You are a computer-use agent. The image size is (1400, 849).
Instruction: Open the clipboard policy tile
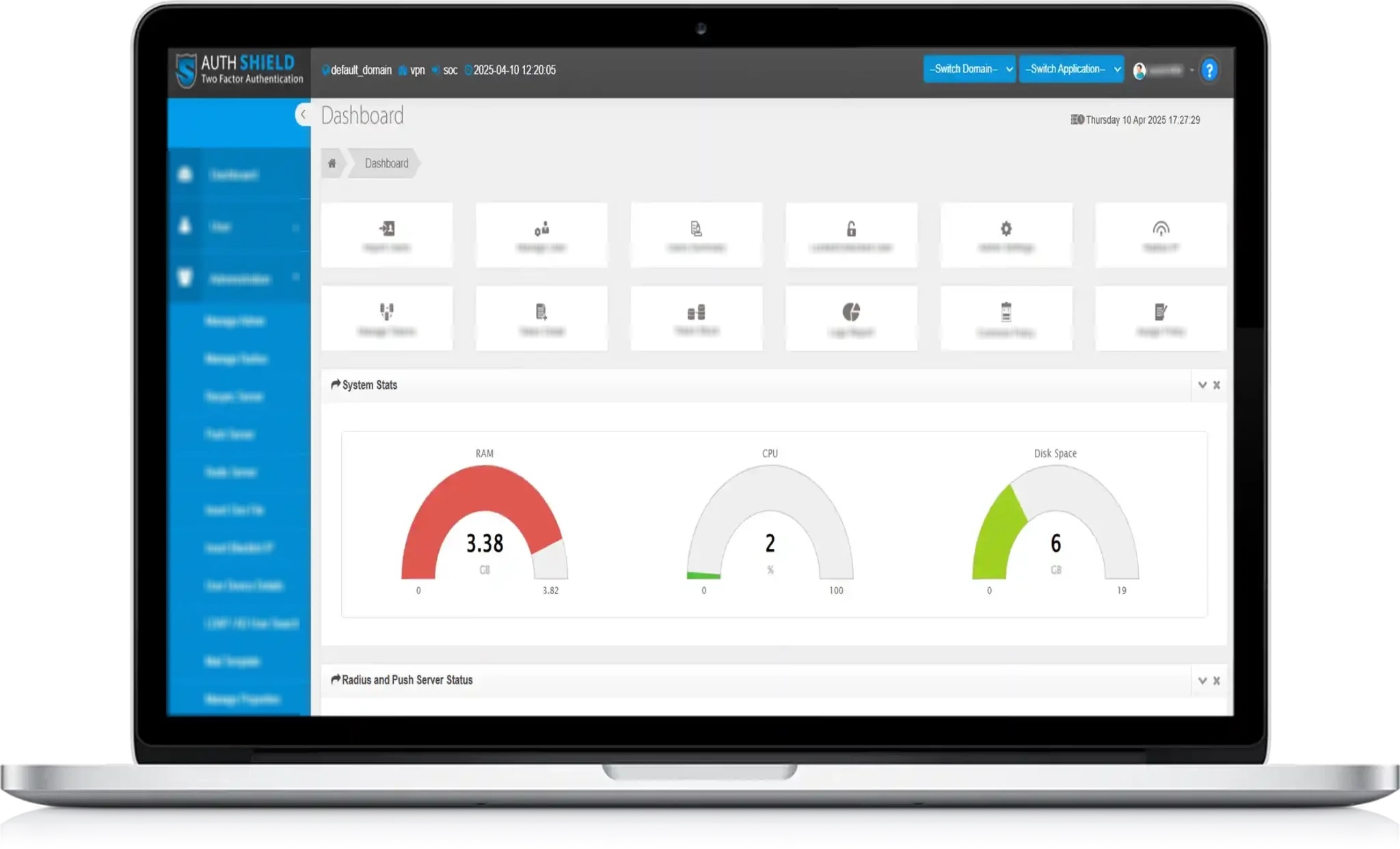click(1006, 312)
